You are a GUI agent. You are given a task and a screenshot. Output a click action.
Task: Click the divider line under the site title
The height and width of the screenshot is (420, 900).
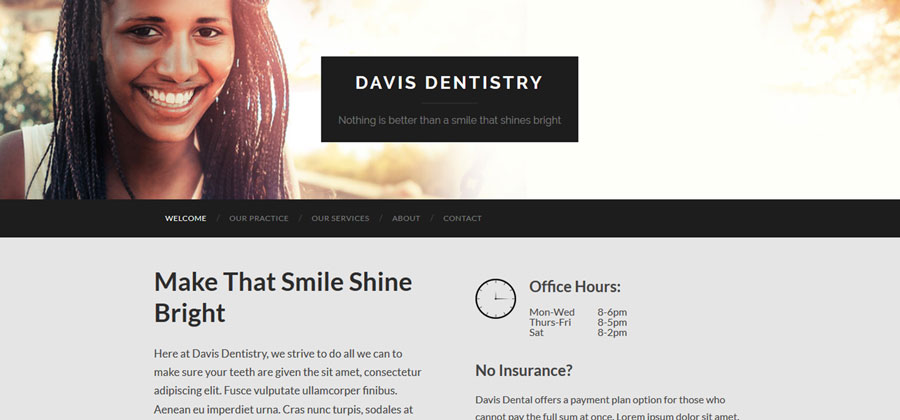click(x=449, y=103)
